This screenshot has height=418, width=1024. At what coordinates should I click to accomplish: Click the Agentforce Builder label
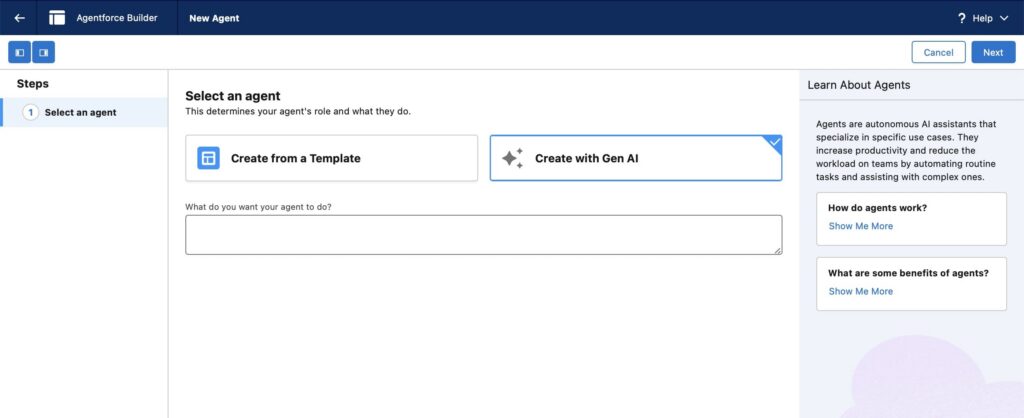[117, 18]
